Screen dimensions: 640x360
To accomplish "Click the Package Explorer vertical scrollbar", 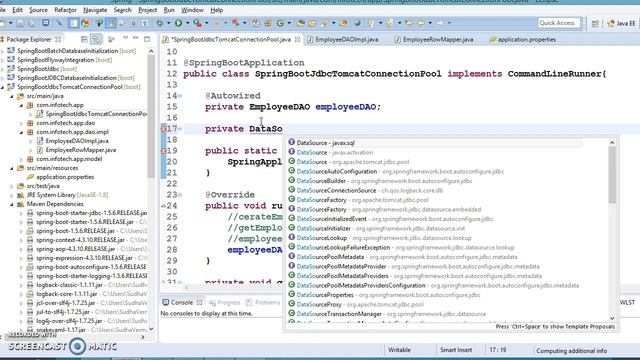I will point(151,116).
